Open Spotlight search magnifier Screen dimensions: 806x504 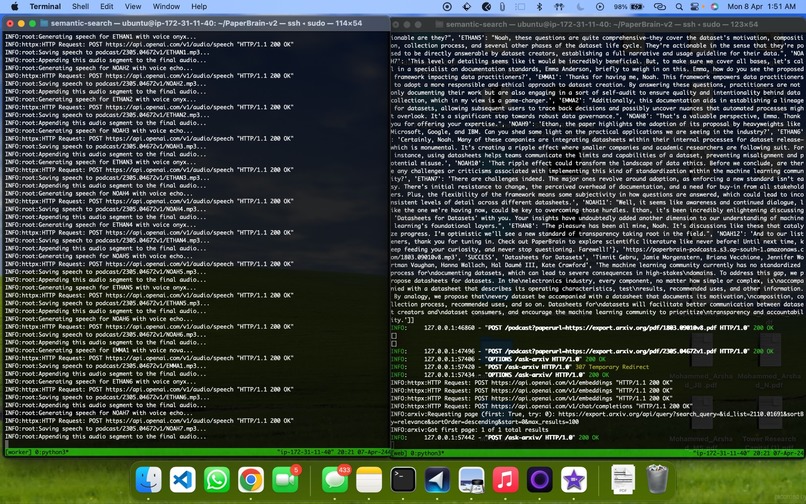click(679, 7)
